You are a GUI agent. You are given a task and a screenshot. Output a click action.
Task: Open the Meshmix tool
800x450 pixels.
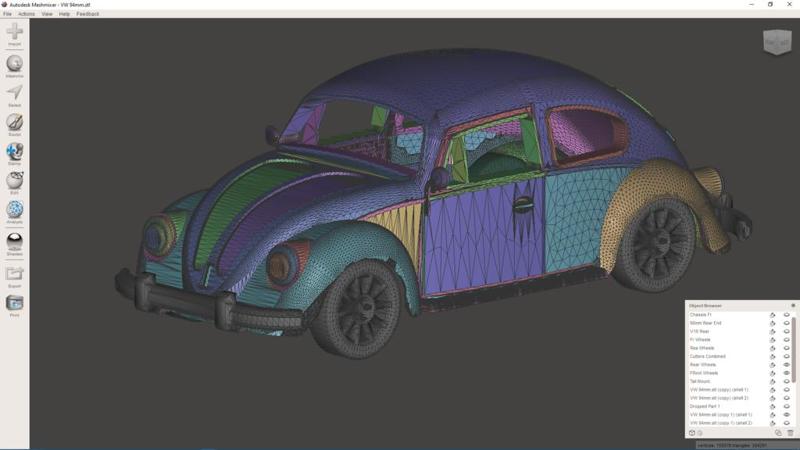point(14,64)
